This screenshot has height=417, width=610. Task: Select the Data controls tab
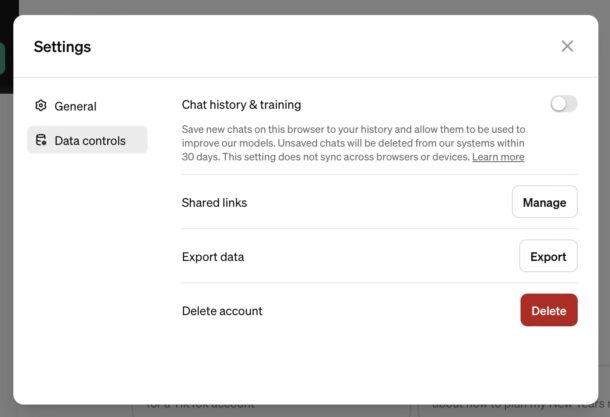coord(88,141)
